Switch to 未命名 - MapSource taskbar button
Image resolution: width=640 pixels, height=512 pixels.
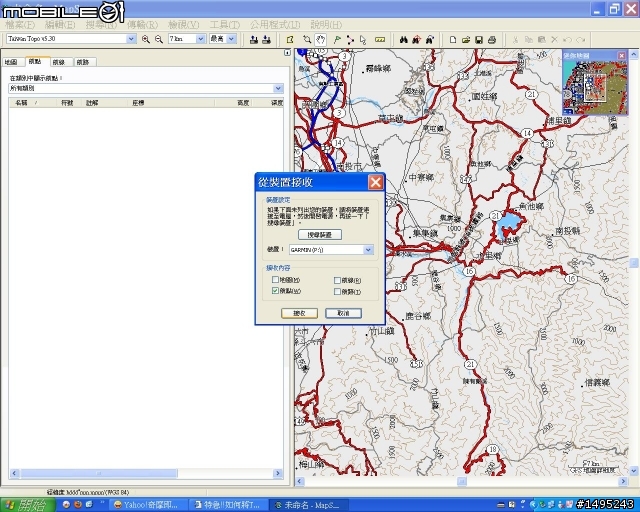(309, 505)
